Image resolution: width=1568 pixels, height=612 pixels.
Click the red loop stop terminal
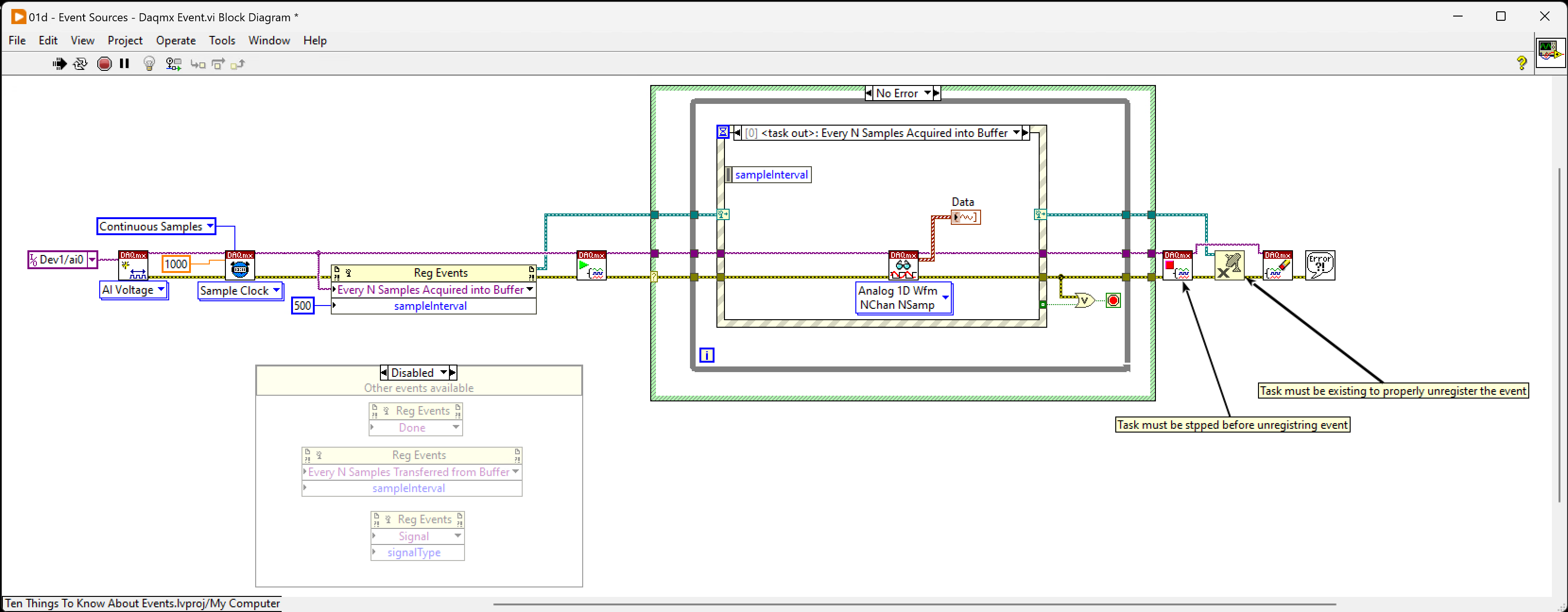1113,300
